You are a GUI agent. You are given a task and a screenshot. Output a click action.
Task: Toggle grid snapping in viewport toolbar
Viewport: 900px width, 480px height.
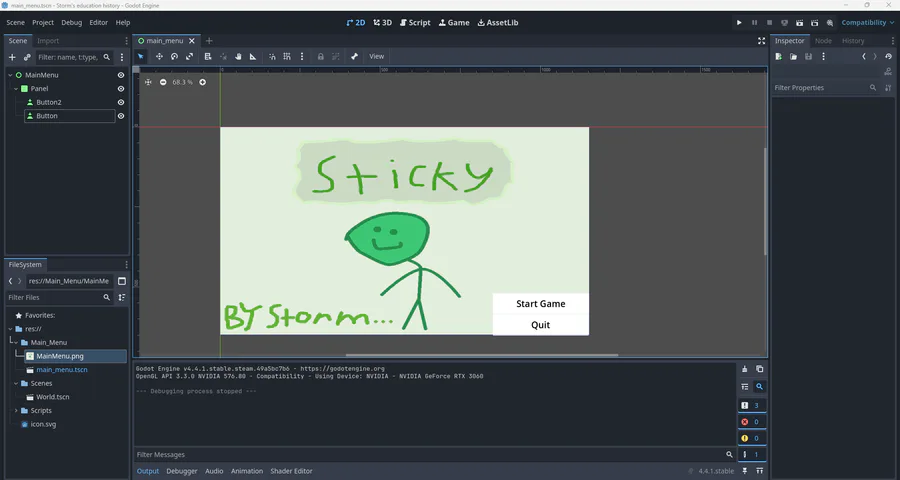click(287, 56)
